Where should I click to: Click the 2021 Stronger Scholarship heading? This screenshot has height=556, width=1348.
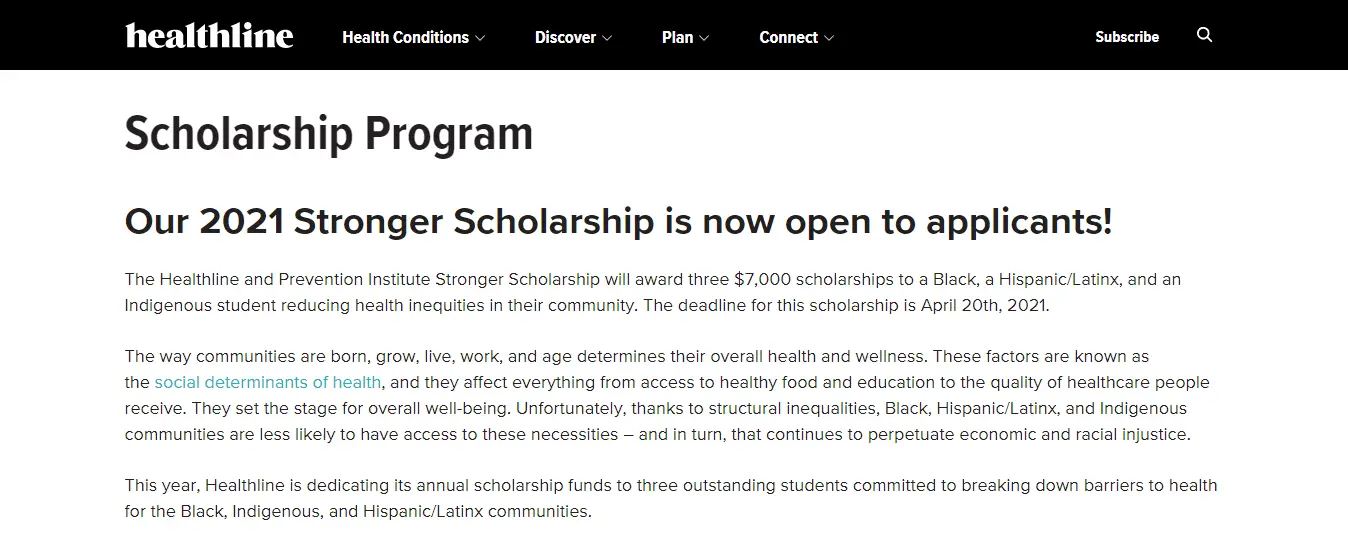point(617,222)
